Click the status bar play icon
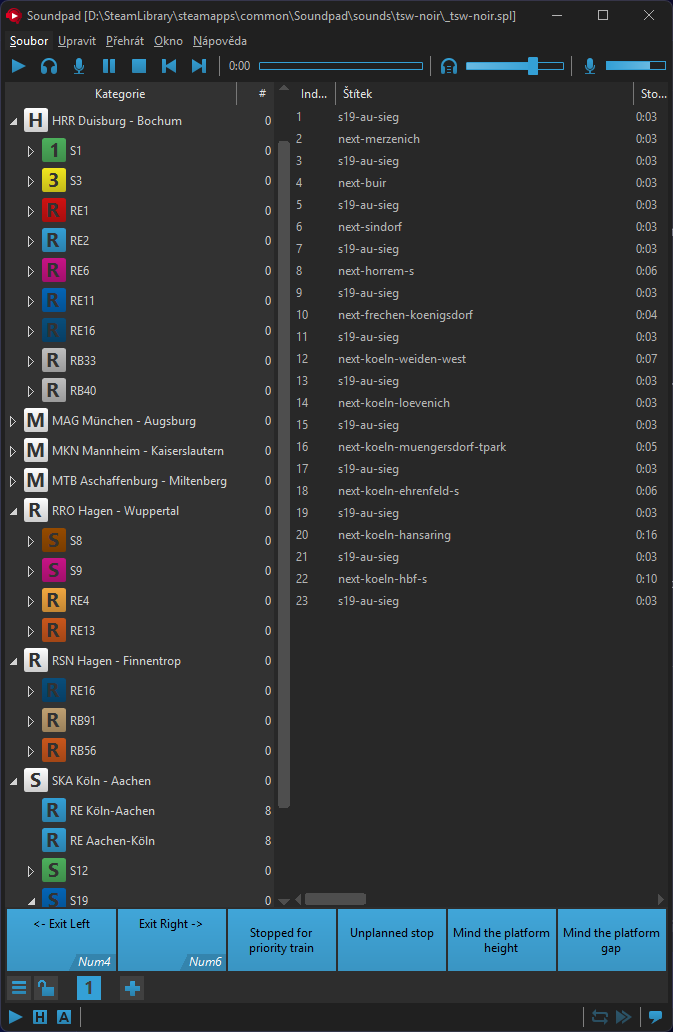The width and height of the screenshot is (673, 1032). 15,1017
